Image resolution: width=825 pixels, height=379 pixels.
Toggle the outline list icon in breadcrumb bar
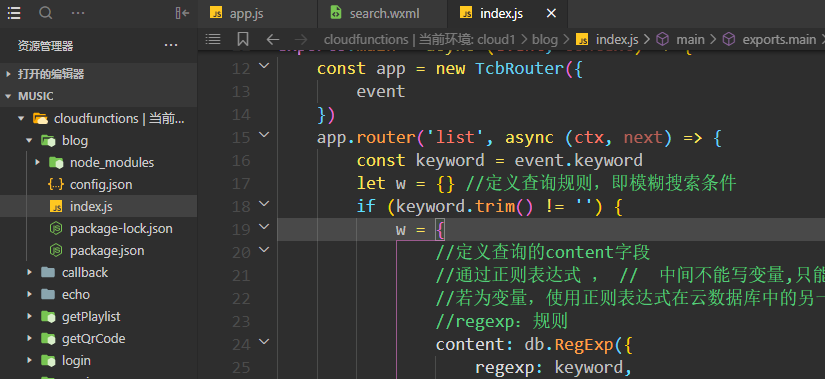213,39
